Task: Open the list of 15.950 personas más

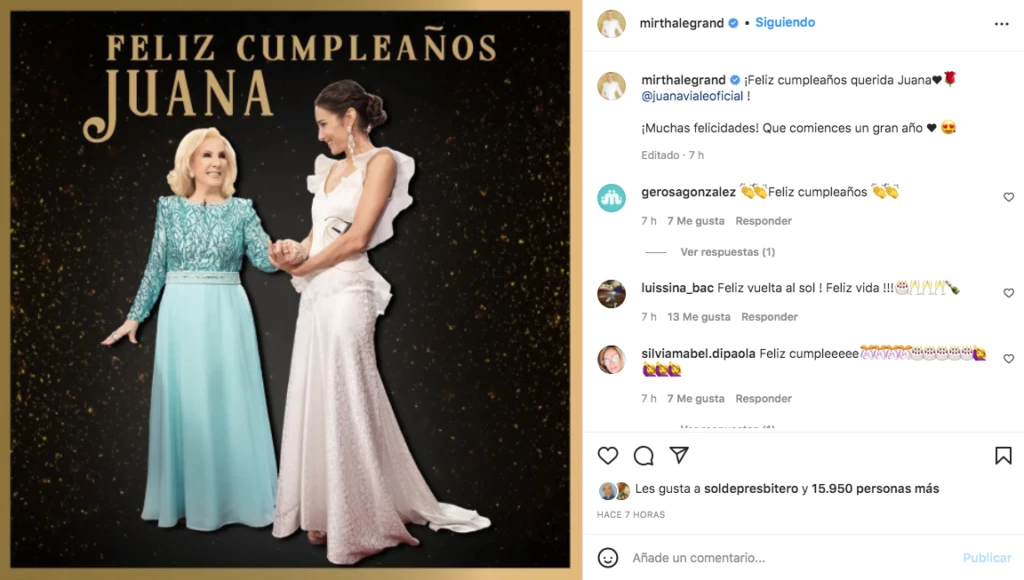Action: (x=875, y=489)
